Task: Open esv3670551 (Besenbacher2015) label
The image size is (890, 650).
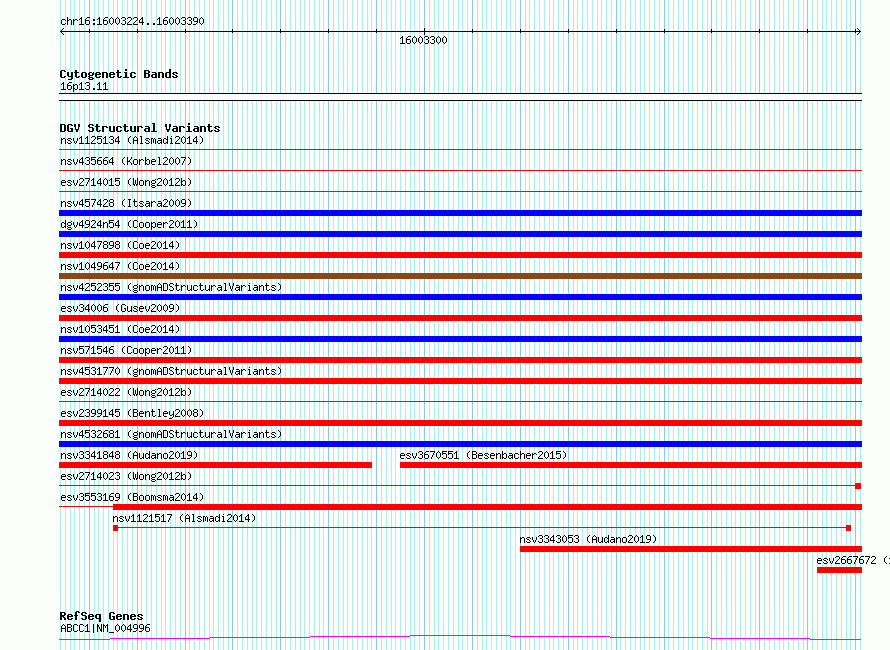Action: pos(483,455)
